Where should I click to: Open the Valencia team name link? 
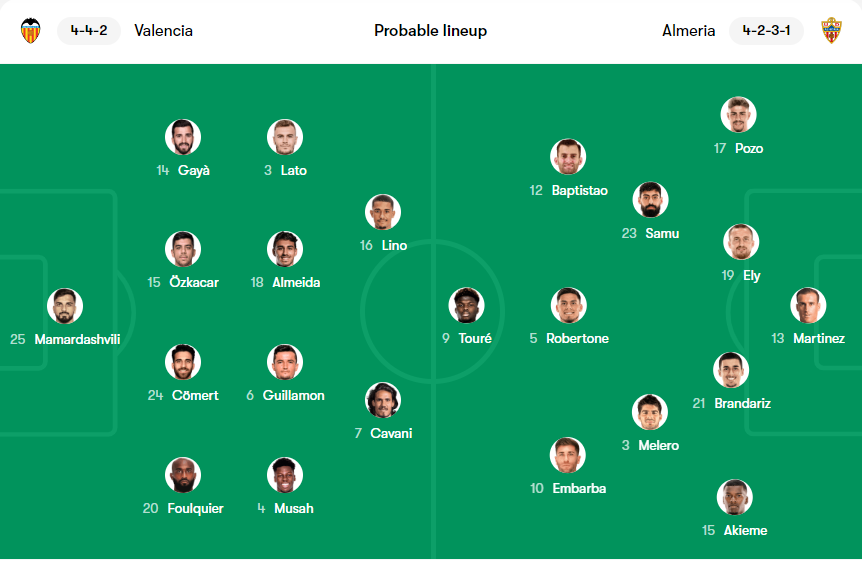163,31
